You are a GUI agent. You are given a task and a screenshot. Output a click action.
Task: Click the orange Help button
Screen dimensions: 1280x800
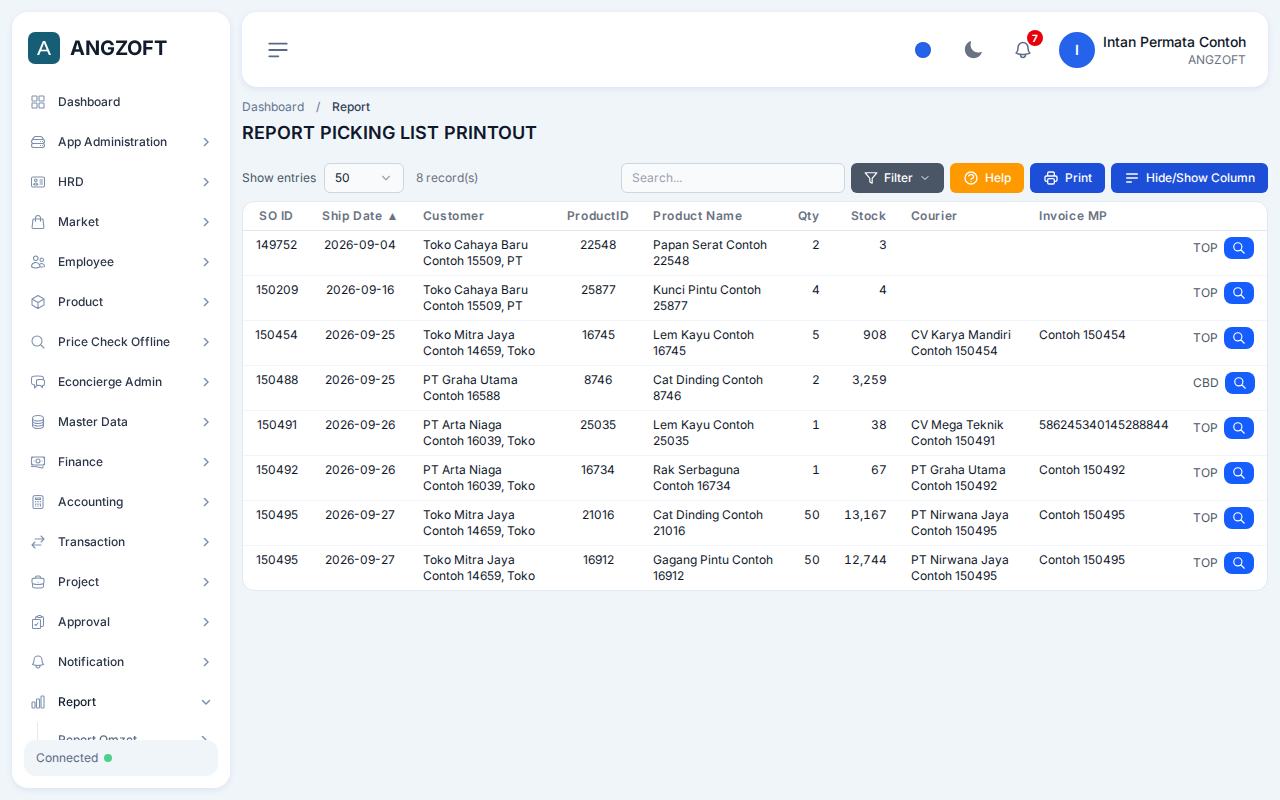coord(987,178)
